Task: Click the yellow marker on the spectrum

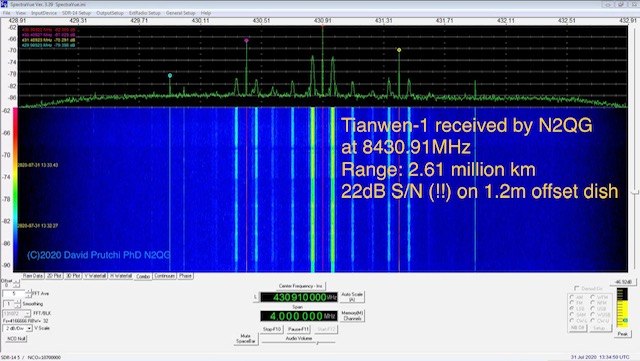Action: (x=399, y=50)
